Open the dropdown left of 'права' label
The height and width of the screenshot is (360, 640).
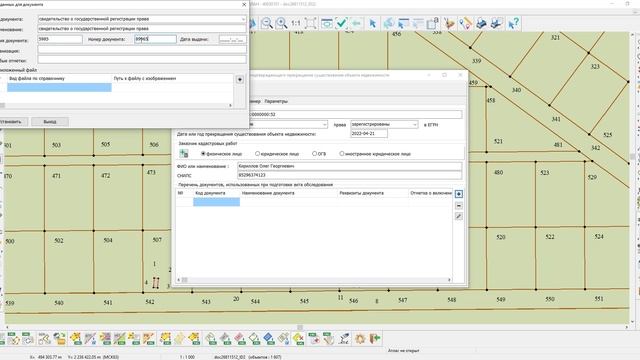(324, 124)
